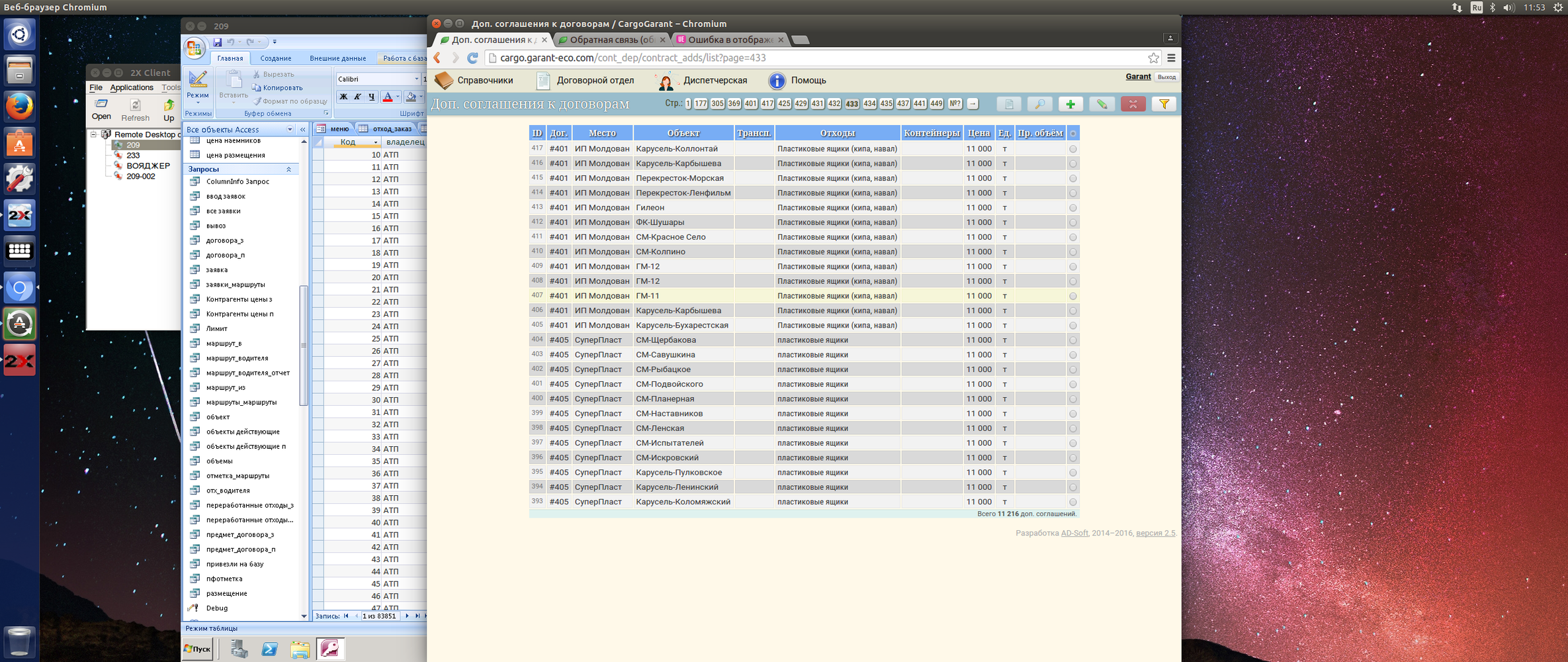Viewport: 1568px width, 662px height.
Task: Open the yellow funnel filter
Action: [1164, 104]
